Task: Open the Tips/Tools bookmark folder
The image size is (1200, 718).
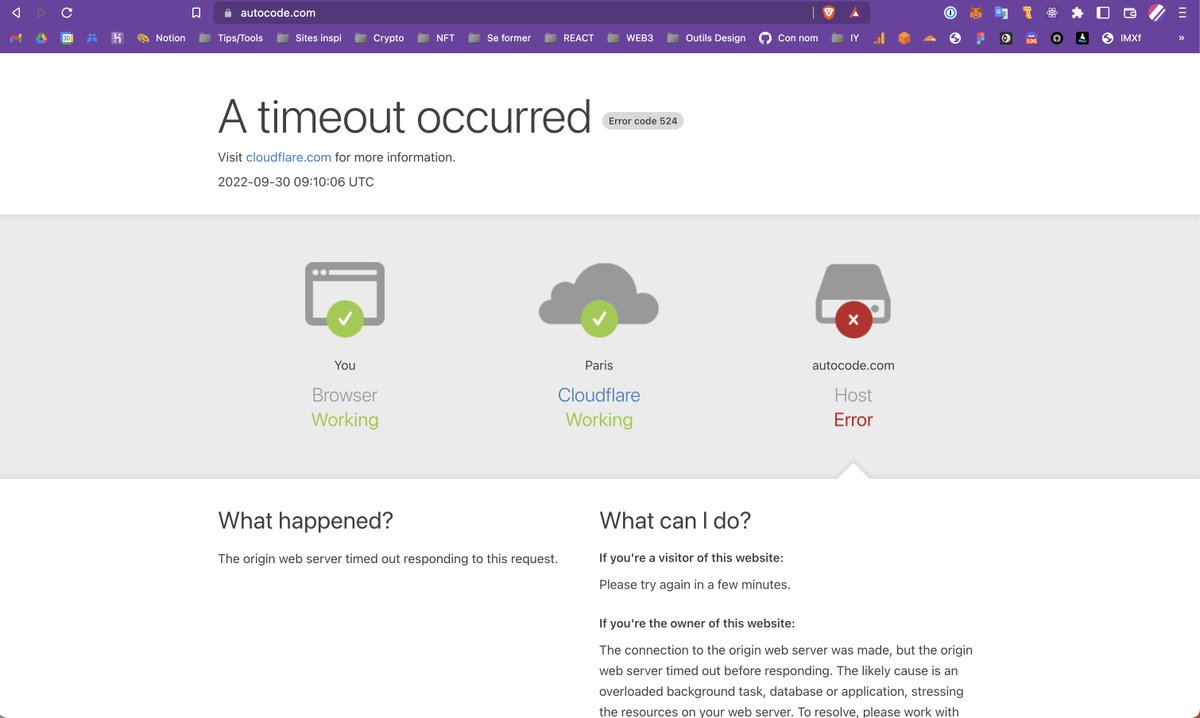Action: [231, 38]
